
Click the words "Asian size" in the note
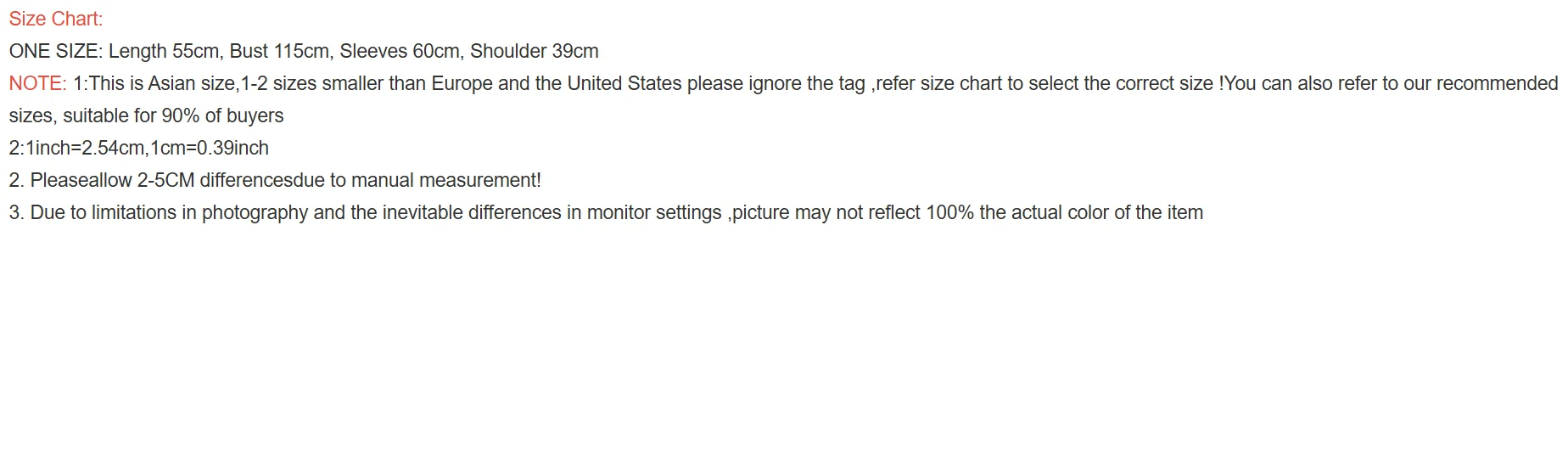193,83
